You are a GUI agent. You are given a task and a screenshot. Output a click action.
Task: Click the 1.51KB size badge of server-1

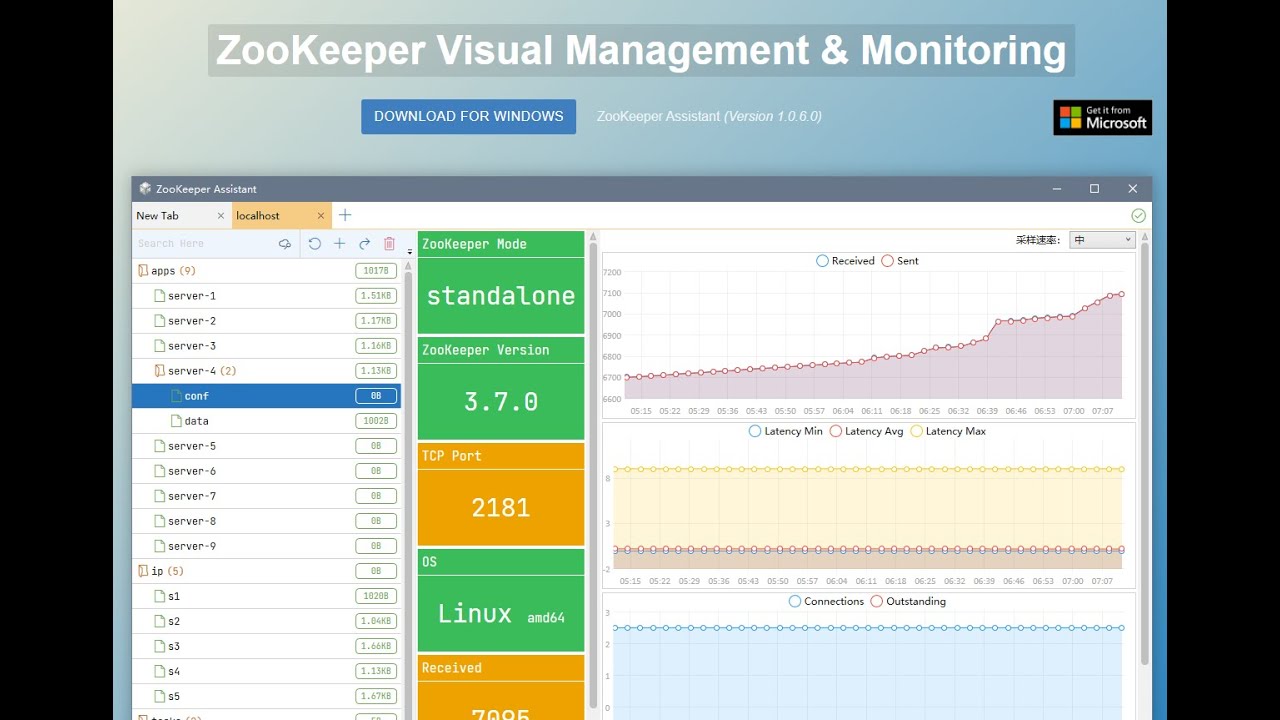376,296
